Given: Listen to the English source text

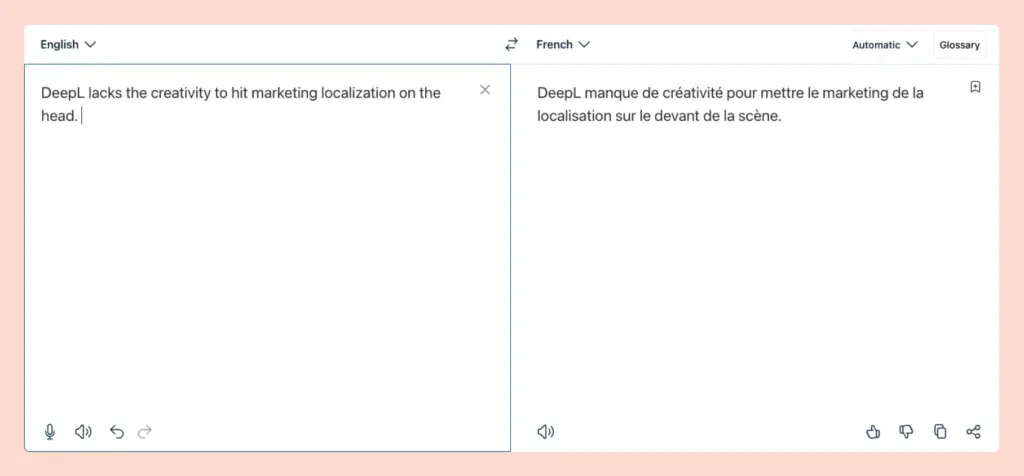Looking at the screenshot, I should pyautogui.click(x=83, y=432).
